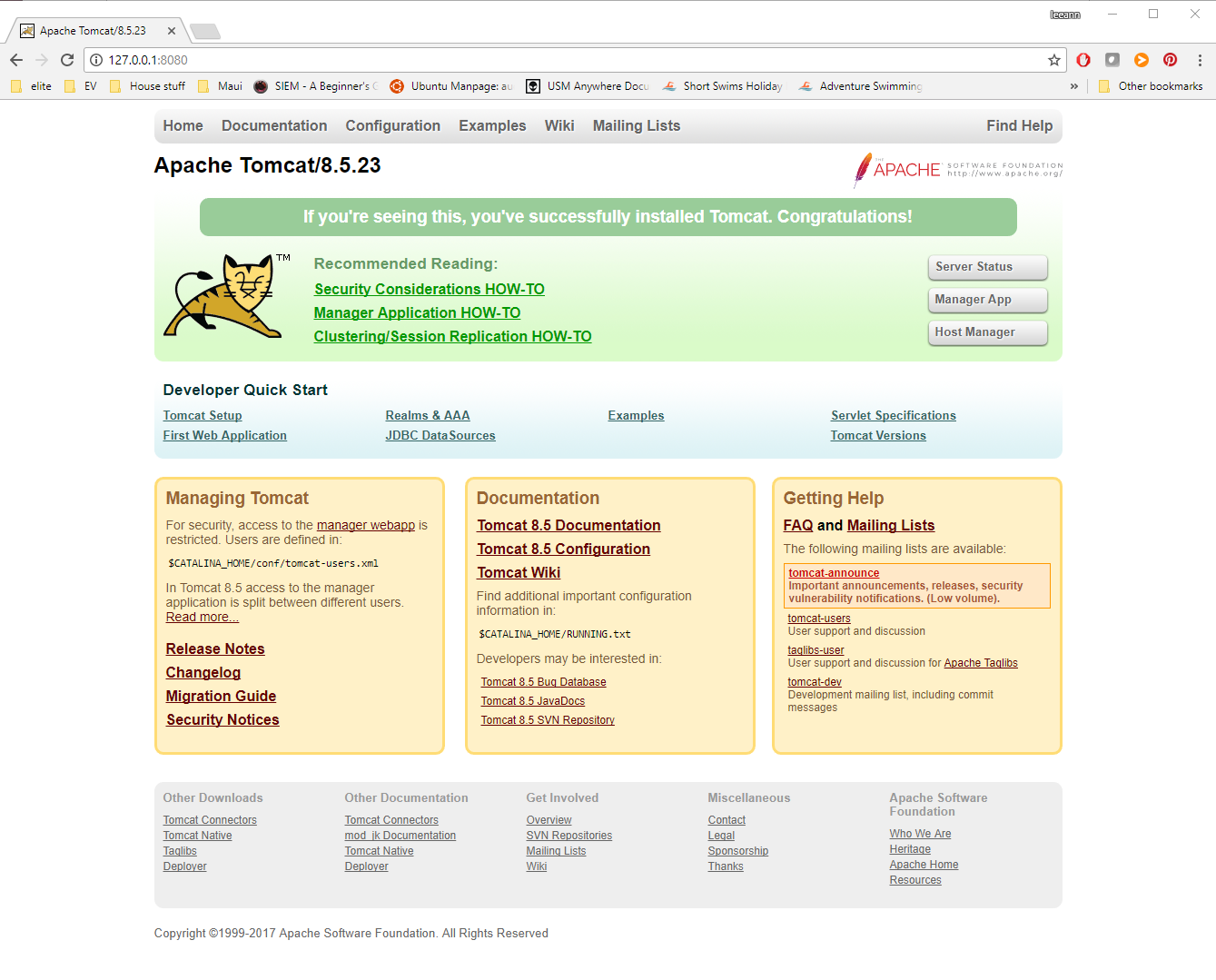1216x980 pixels.
Task: Open the tomcat-users mailing list link
Action: [x=819, y=619]
